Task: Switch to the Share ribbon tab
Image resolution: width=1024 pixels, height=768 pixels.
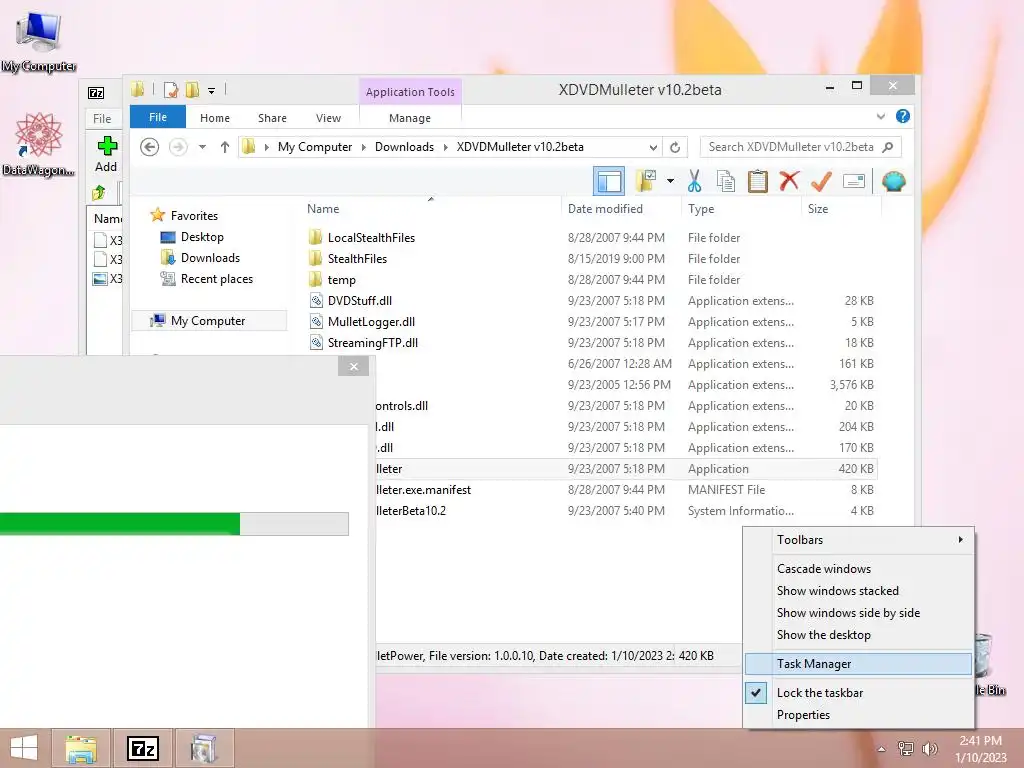Action: click(272, 118)
